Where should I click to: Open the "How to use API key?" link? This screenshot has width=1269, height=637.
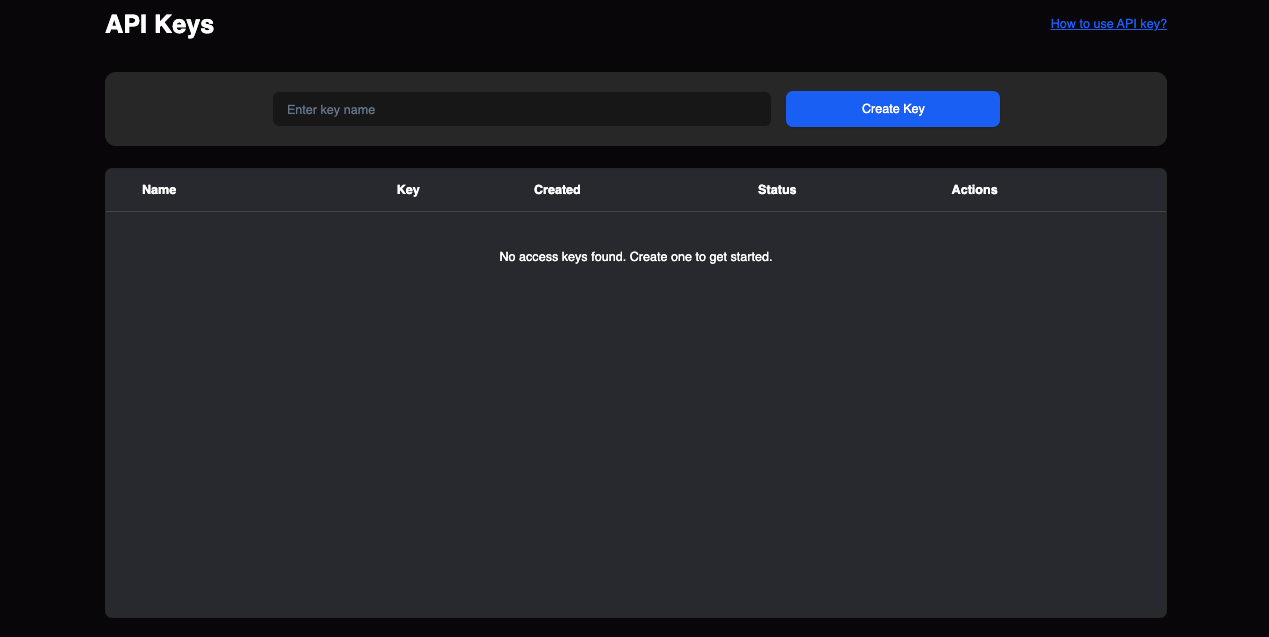(1108, 24)
